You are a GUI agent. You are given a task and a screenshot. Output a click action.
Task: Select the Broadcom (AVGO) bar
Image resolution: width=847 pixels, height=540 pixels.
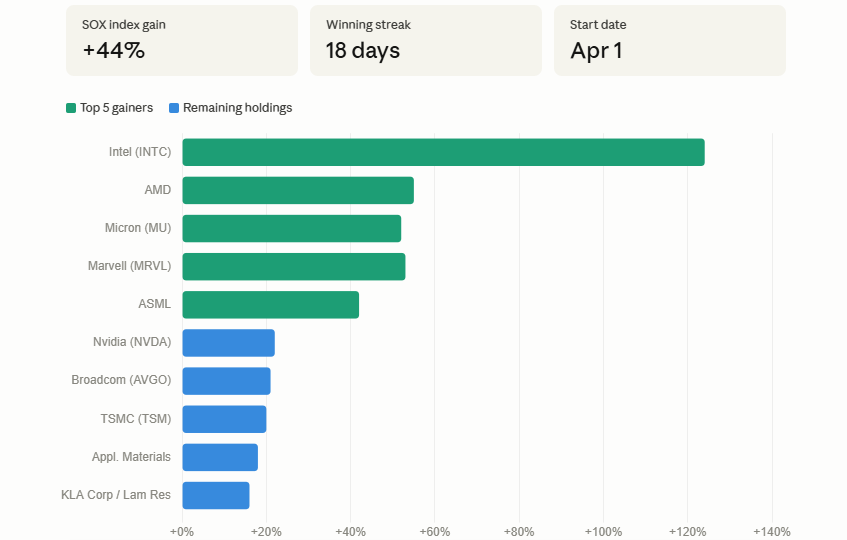(226, 381)
